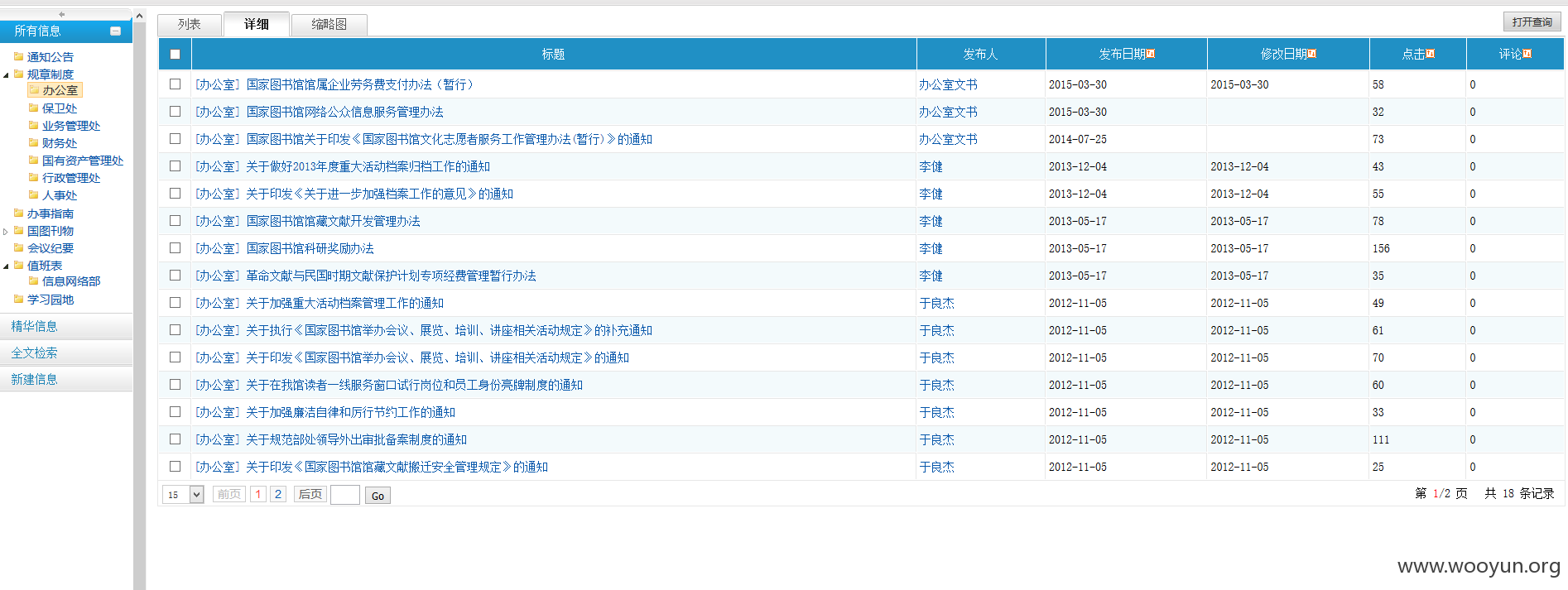
Task: Expand the 国图刊物 tree node arrow
Action: [x=6, y=232]
